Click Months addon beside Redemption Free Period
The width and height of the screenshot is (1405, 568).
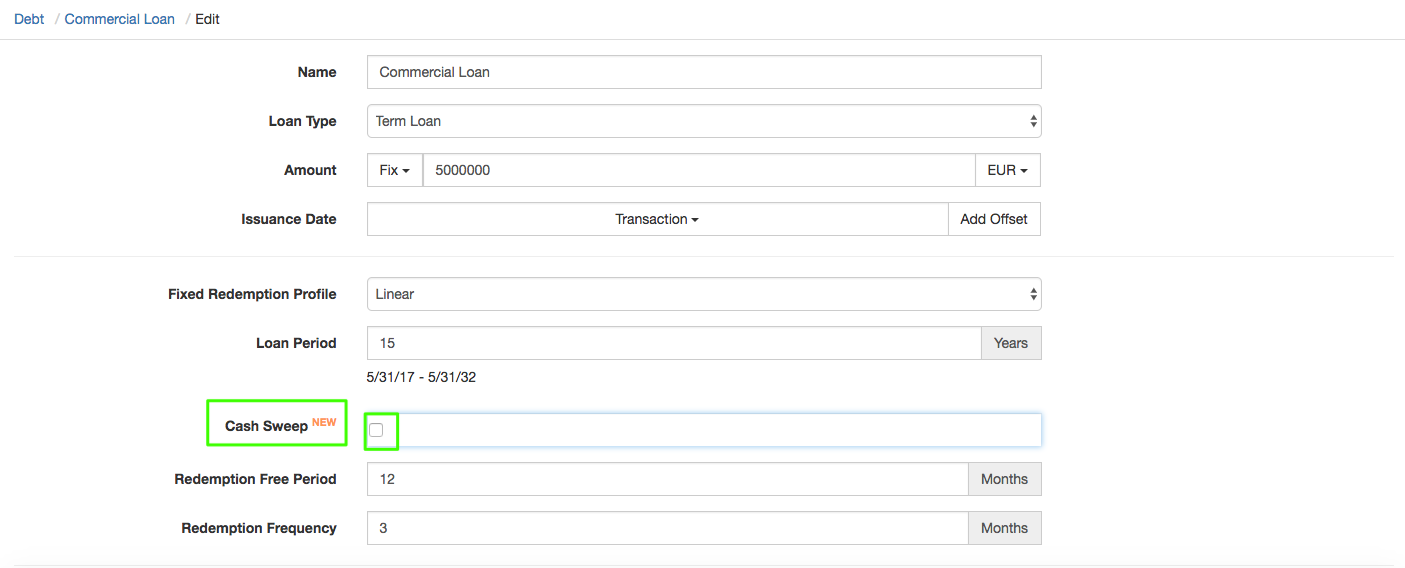pos(1004,479)
